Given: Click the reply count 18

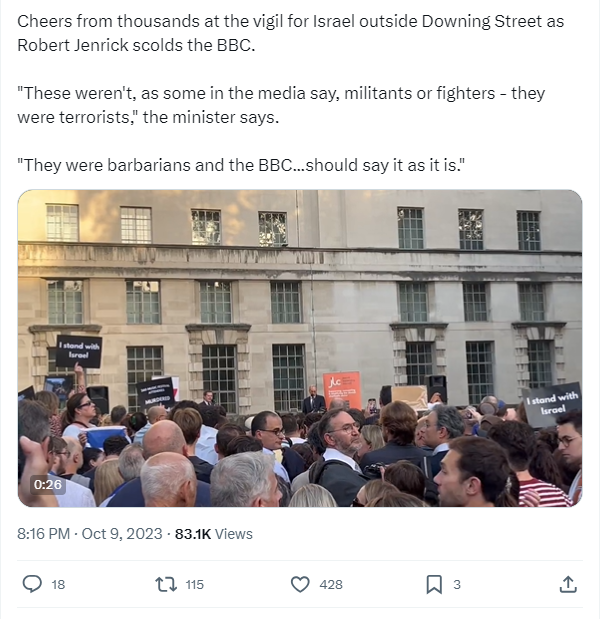Looking at the screenshot, I should click(x=57, y=585).
